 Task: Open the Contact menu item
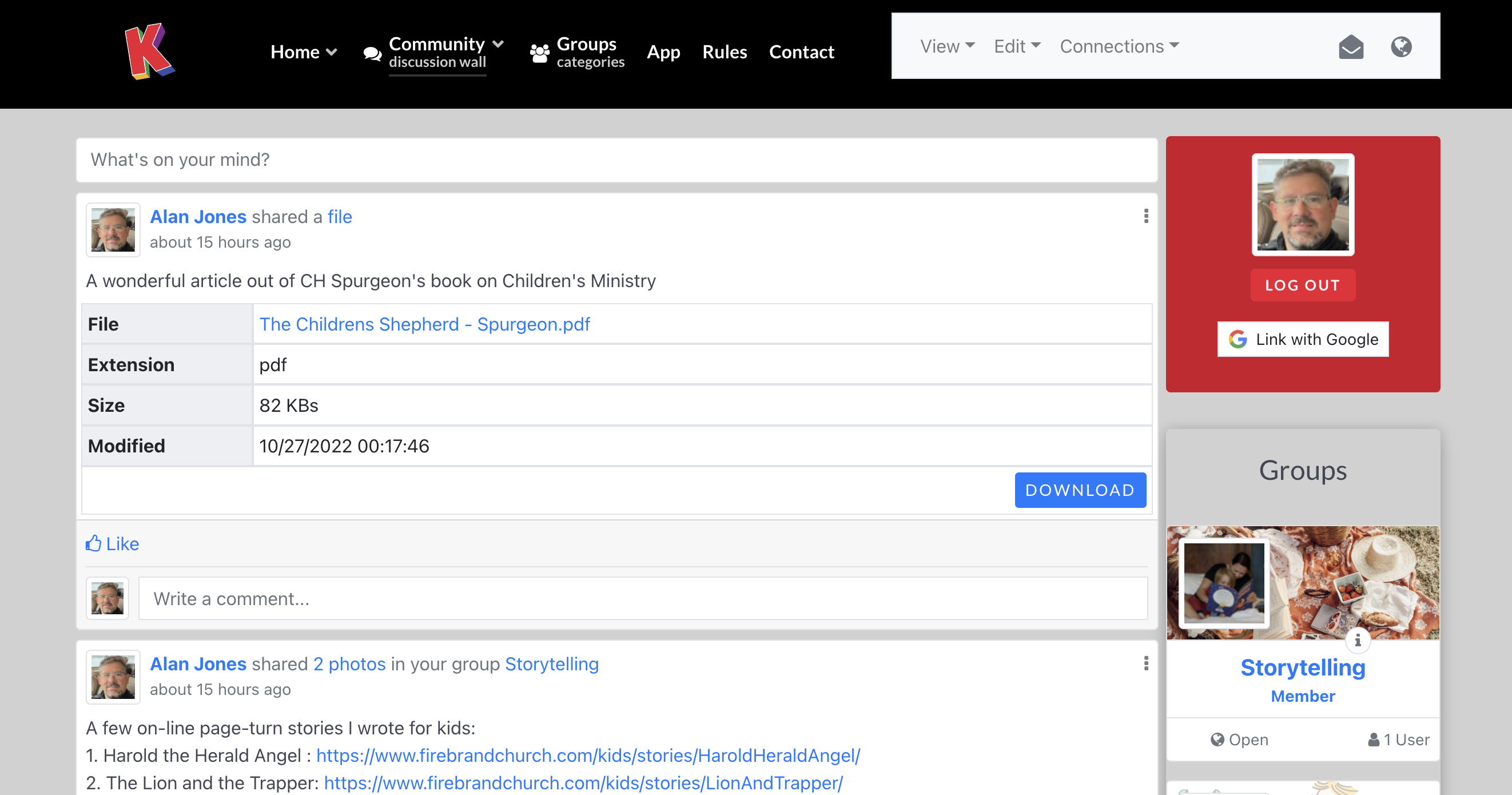[801, 52]
